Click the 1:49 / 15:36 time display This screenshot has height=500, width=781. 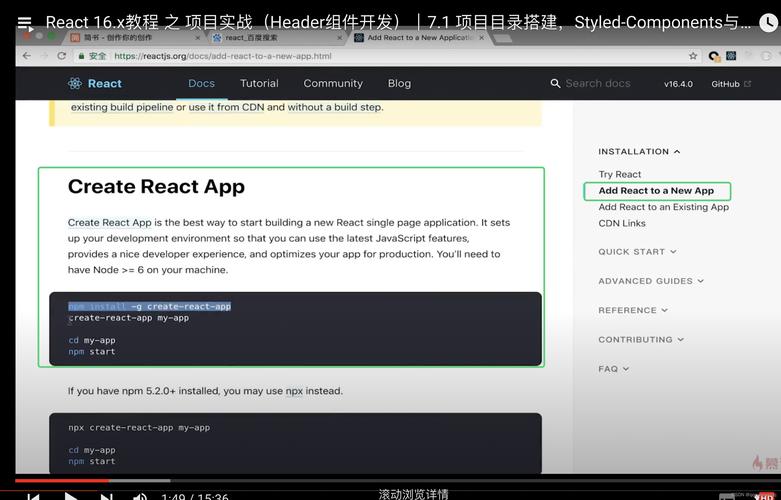coord(195,497)
